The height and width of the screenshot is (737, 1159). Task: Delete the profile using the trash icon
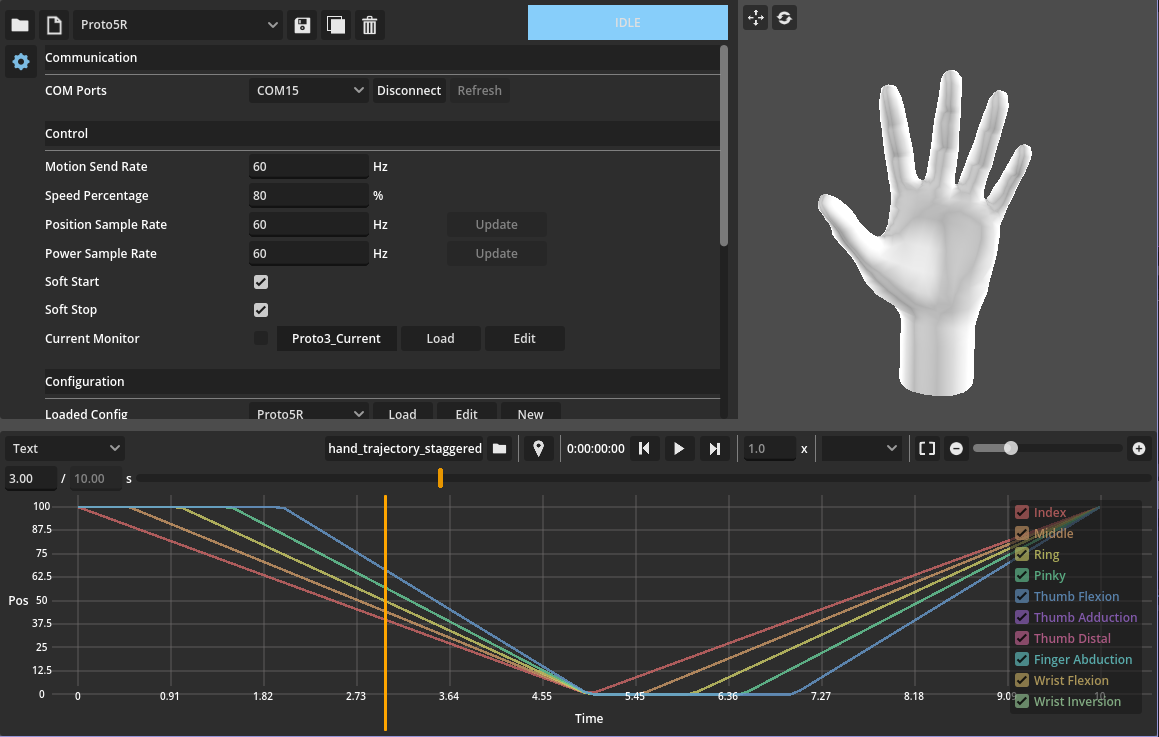point(370,25)
